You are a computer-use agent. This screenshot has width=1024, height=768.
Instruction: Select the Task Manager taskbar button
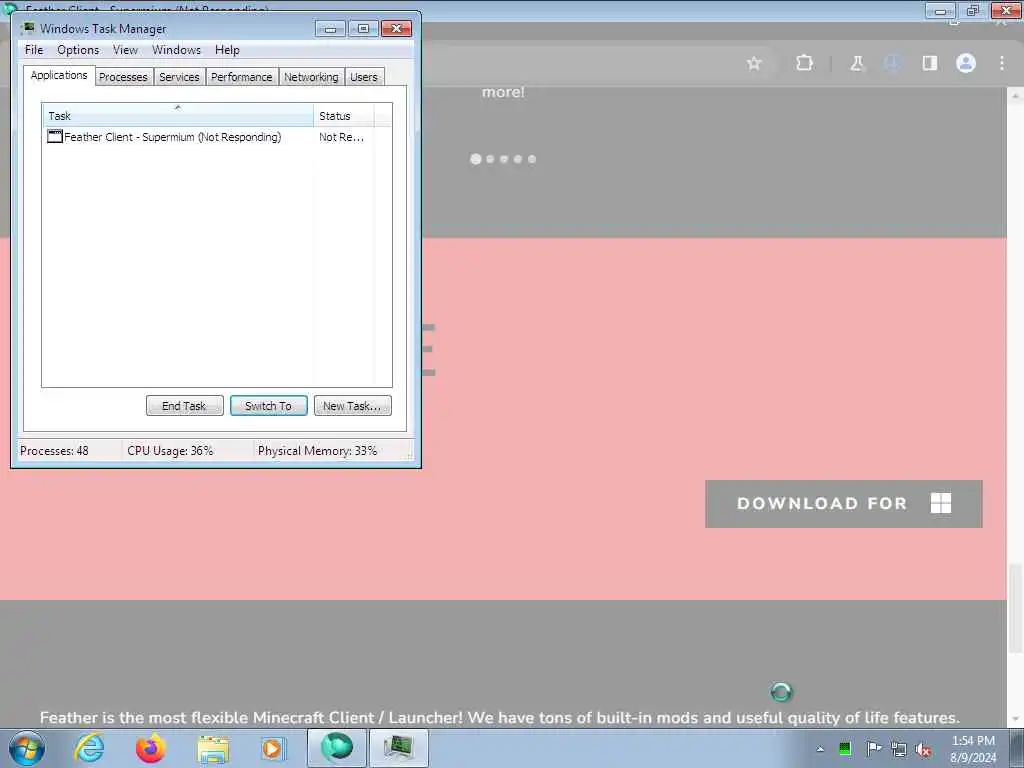point(399,748)
